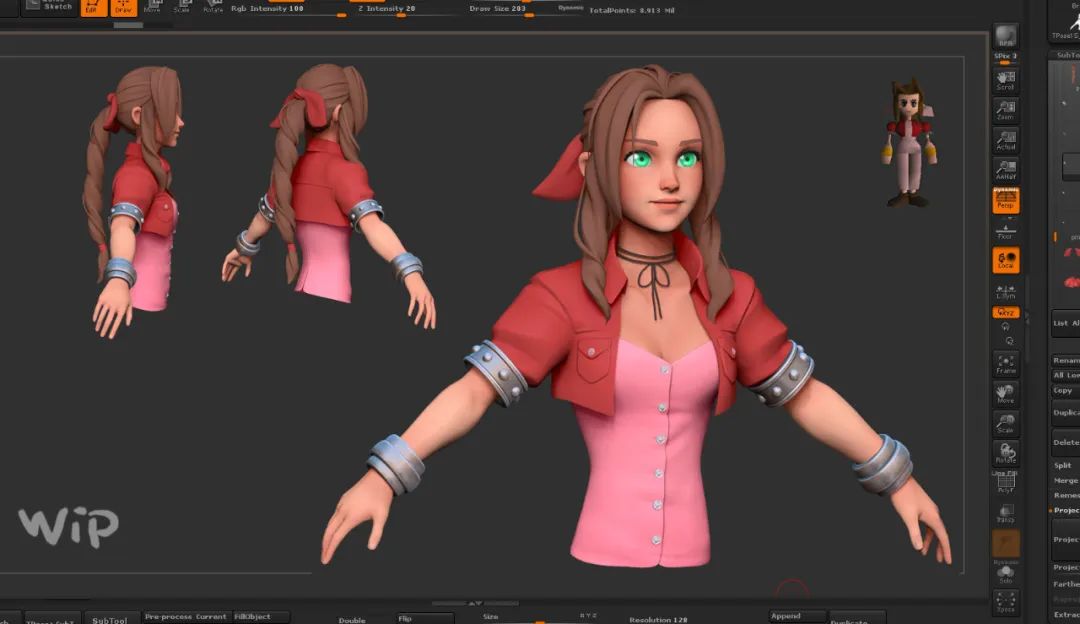The image size is (1080, 624).
Task: Expand the Extract section
Action: (1065, 614)
